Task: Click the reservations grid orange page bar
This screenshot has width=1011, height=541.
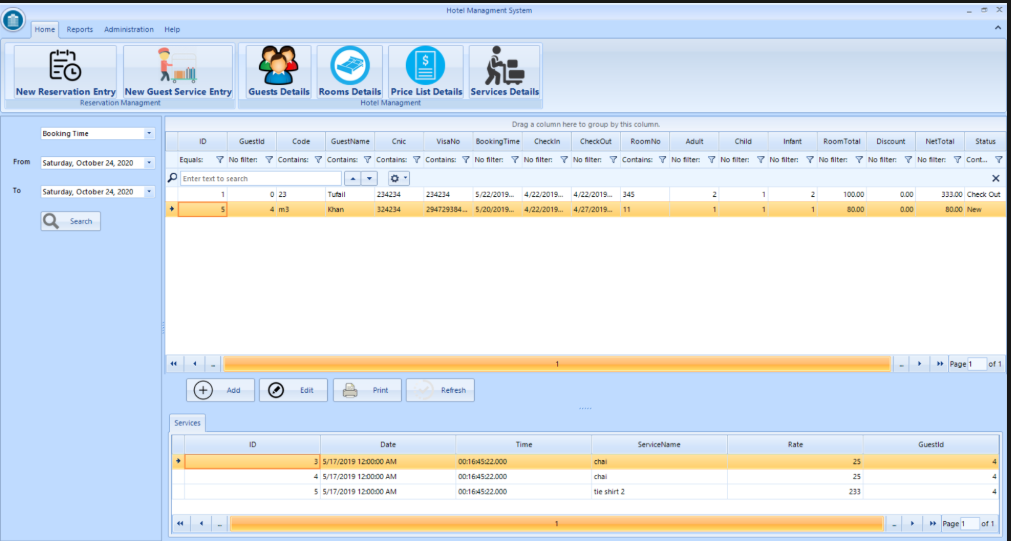Action: tap(556, 364)
